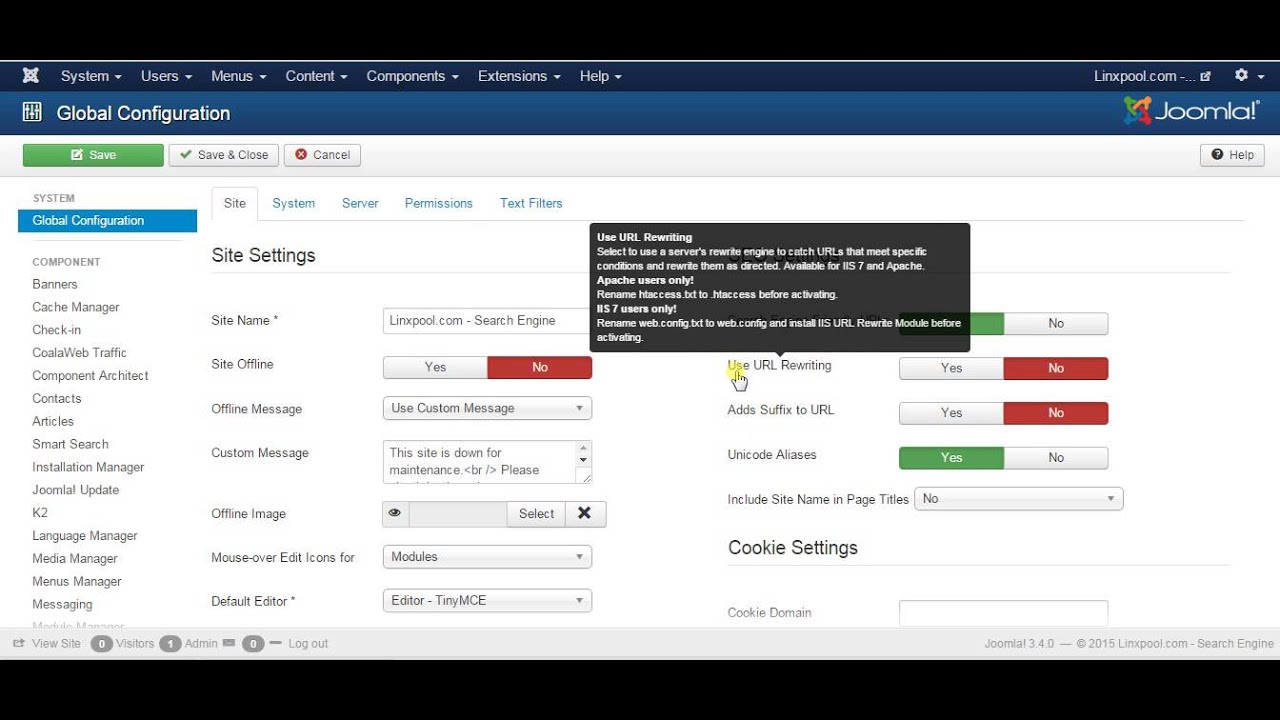Image resolution: width=1280 pixels, height=720 pixels.
Task: Open Component Architect in sidebar
Action: coord(91,376)
